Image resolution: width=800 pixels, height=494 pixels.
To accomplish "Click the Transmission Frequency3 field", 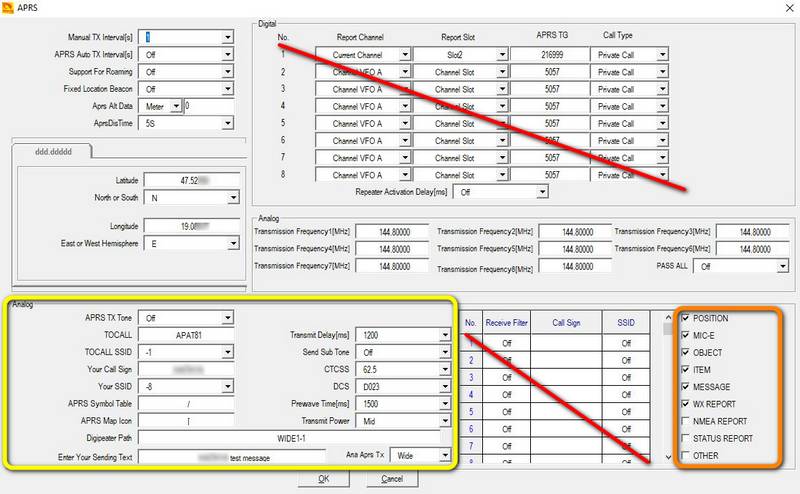I will (753, 232).
